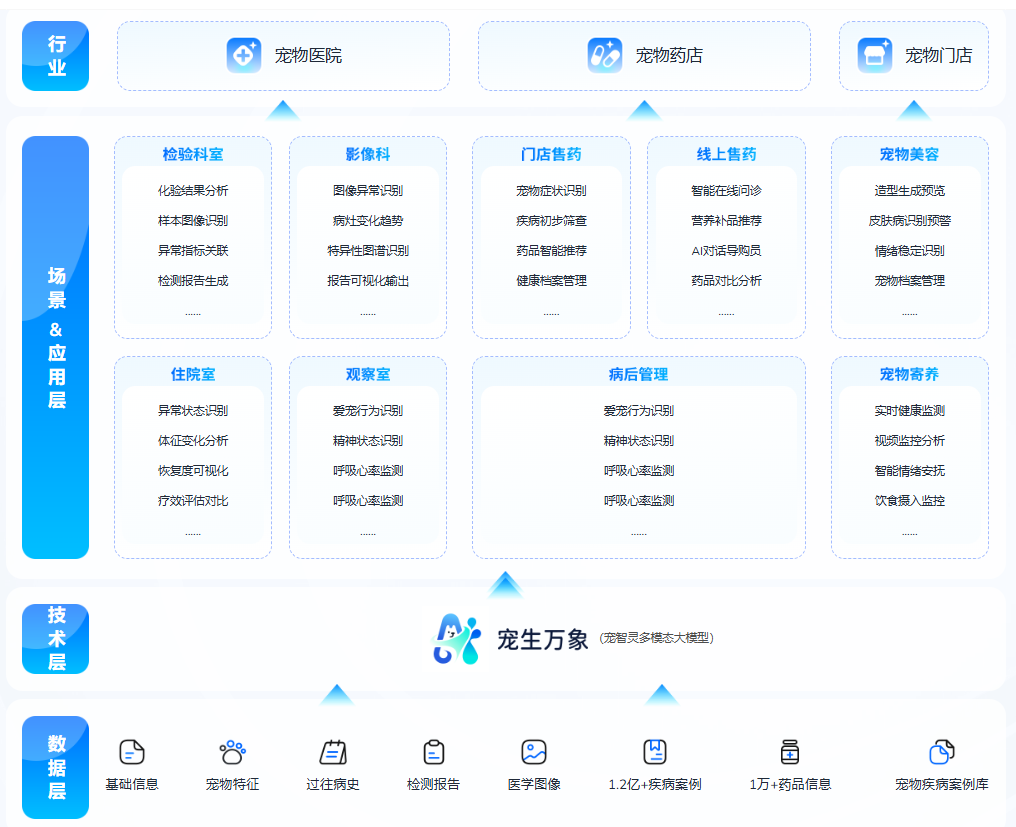This screenshot has height=827, width=1016.
Task: Open the 检测报告 clipboard icon
Action: [433, 752]
